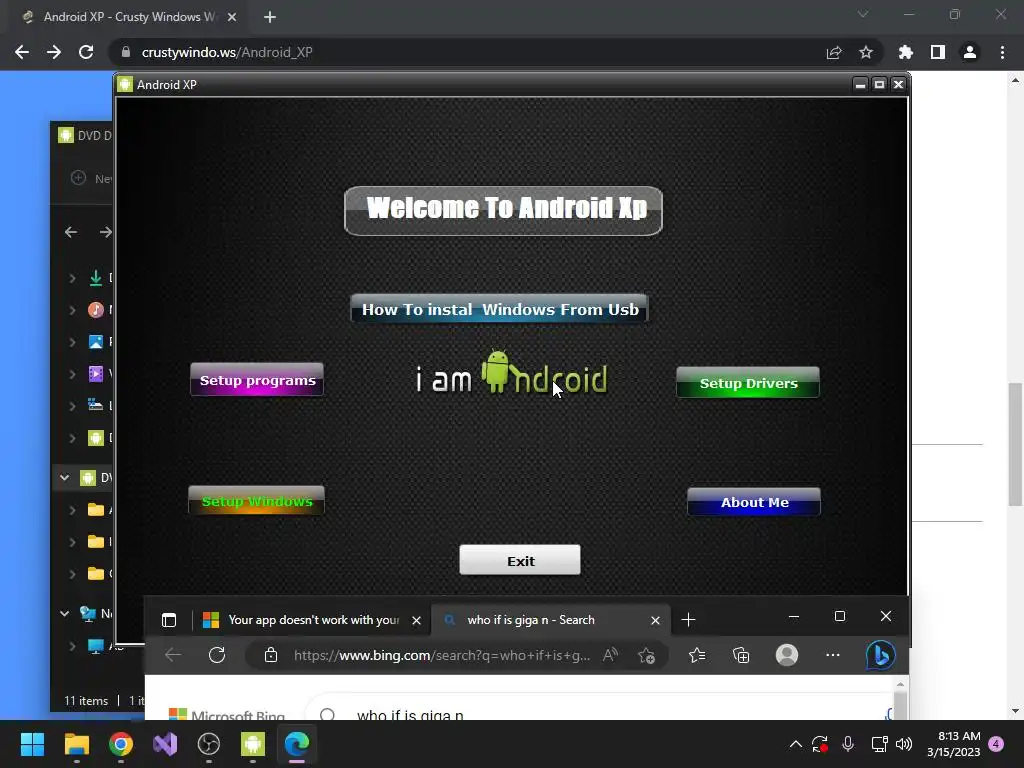The width and height of the screenshot is (1024, 768).
Task: Expand the Videos tree item in explorer
Action: coord(72,374)
